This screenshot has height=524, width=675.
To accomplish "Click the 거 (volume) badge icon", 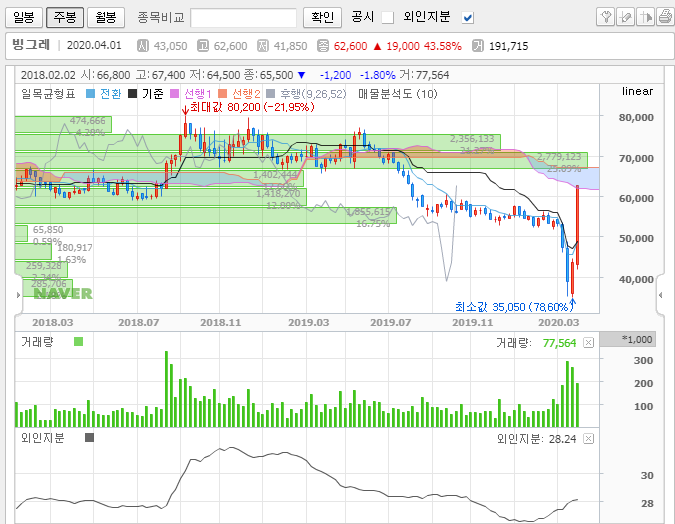I will coord(478,46).
